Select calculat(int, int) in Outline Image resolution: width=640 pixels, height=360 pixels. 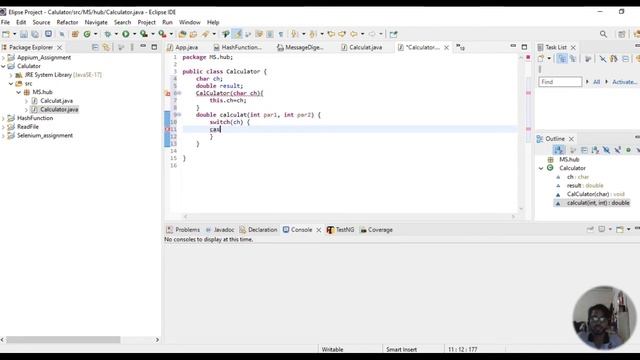[598, 203]
